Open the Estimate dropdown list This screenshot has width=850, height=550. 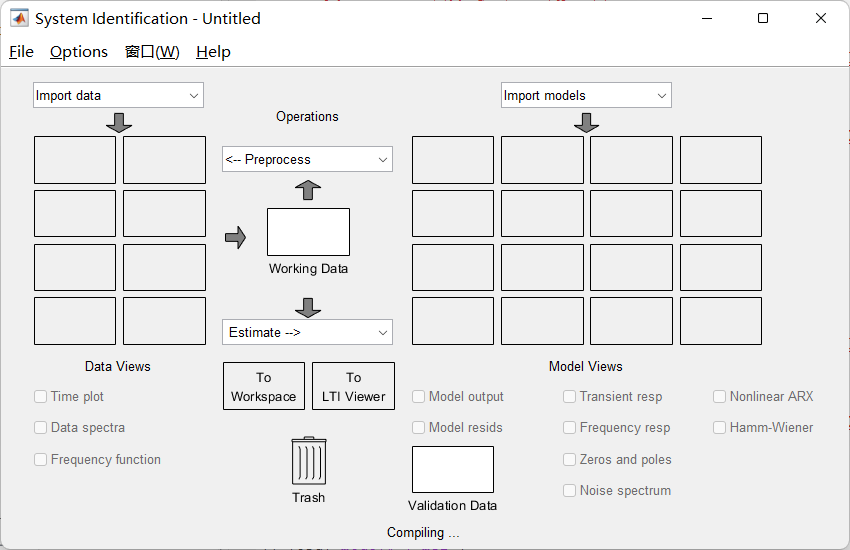(x=307, y=332)
